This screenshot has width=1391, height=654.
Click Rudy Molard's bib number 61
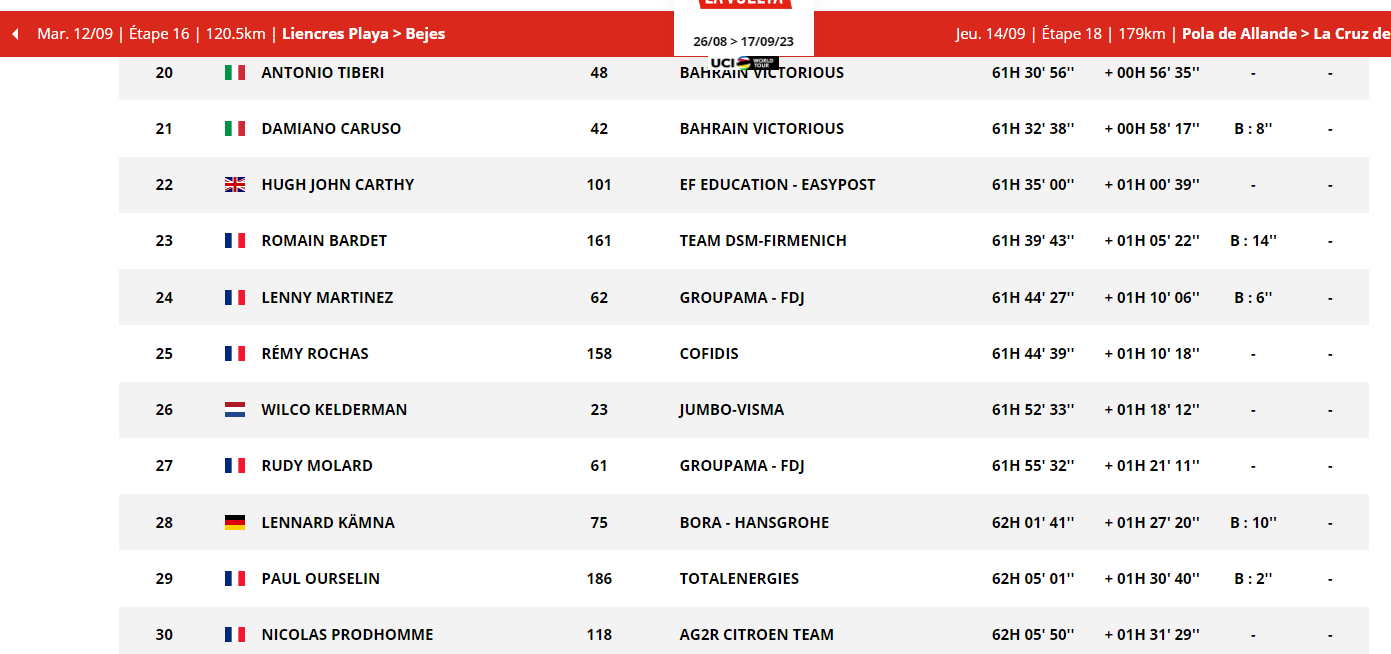pos(599,465)
